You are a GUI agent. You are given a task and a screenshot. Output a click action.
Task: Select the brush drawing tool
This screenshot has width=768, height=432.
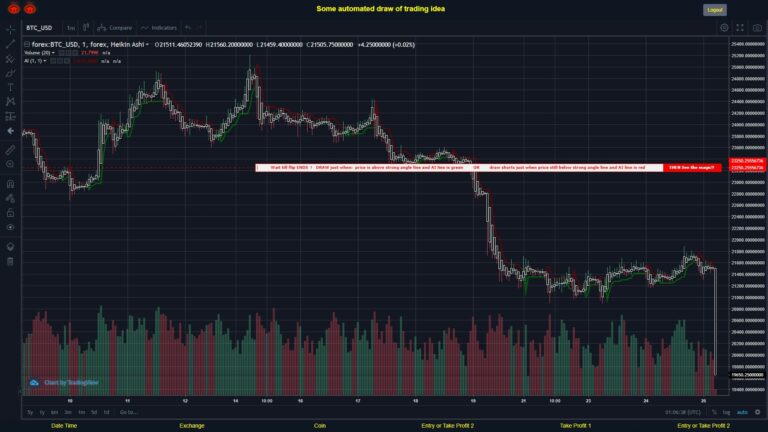[x=10, y=73]
